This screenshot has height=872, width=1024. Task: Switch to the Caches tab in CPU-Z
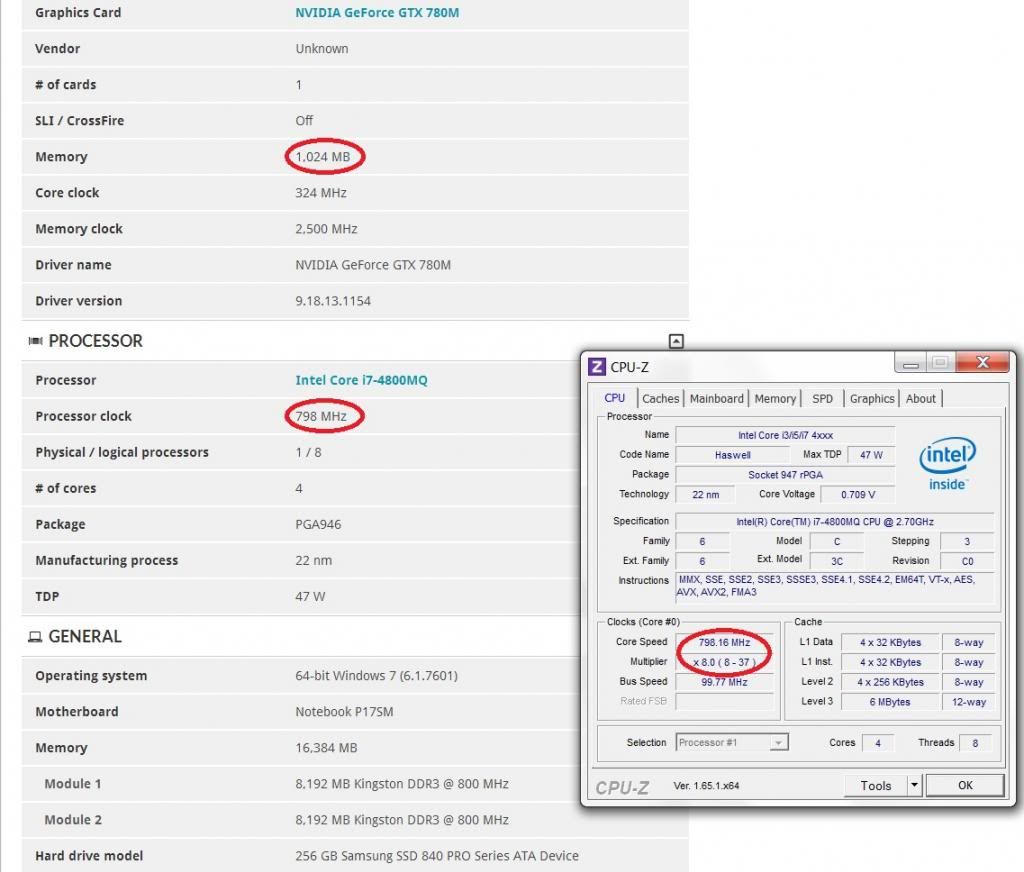click(660, 398)
